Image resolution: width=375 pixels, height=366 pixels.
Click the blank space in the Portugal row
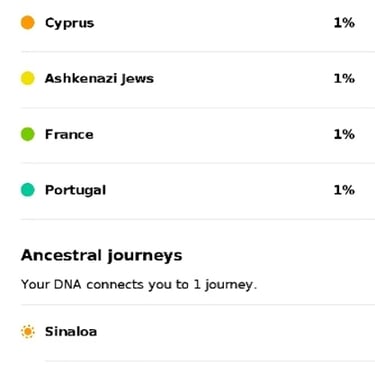218,190
